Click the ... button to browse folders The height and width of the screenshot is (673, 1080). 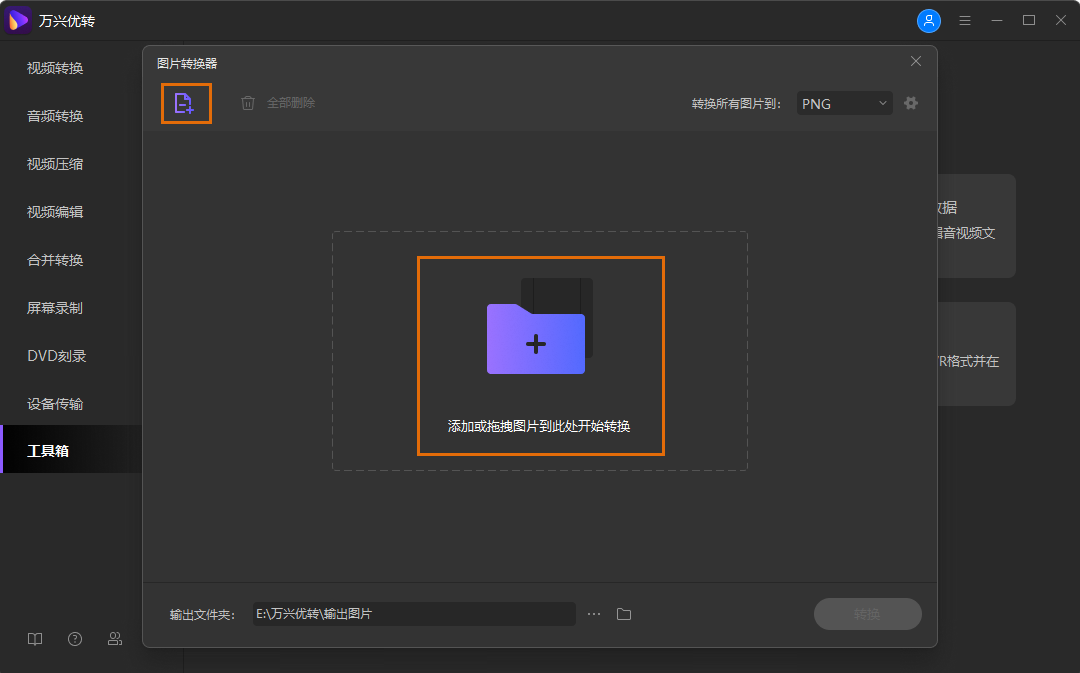coord(594,614)
